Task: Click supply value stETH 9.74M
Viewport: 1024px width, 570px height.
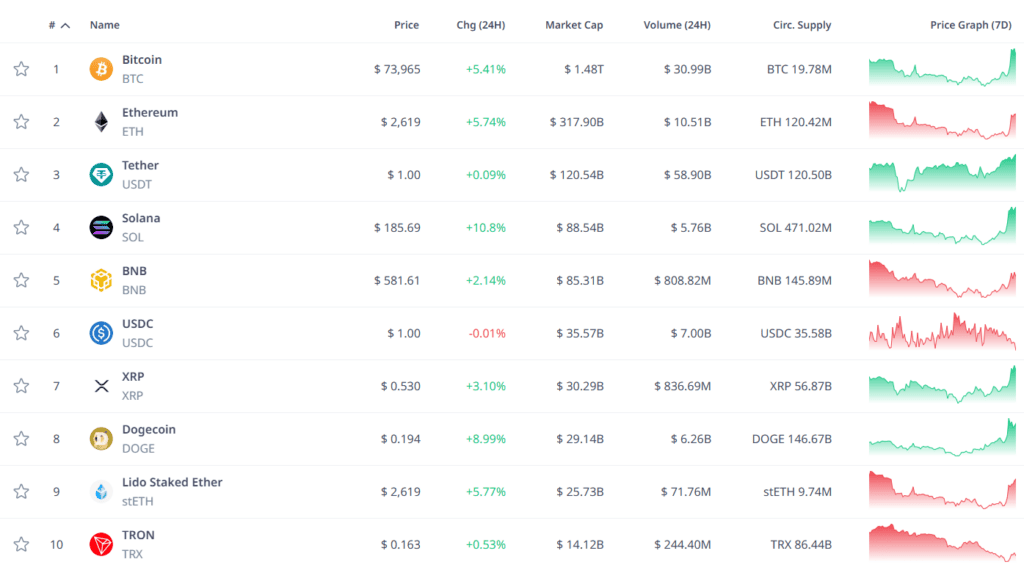Action: tap(797, 492)
